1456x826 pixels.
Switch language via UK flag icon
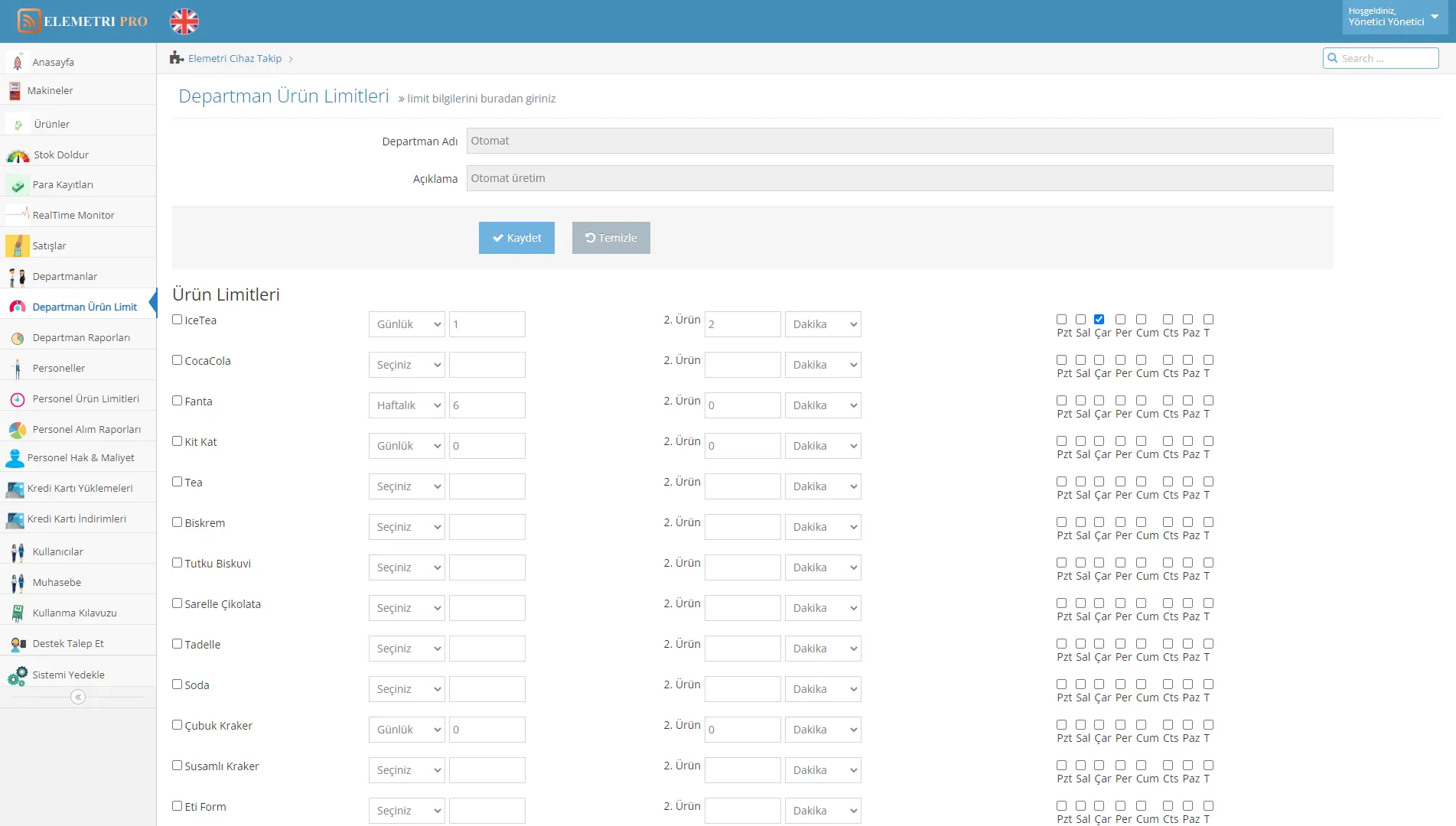pyautogui.click(x=184, y=21)
